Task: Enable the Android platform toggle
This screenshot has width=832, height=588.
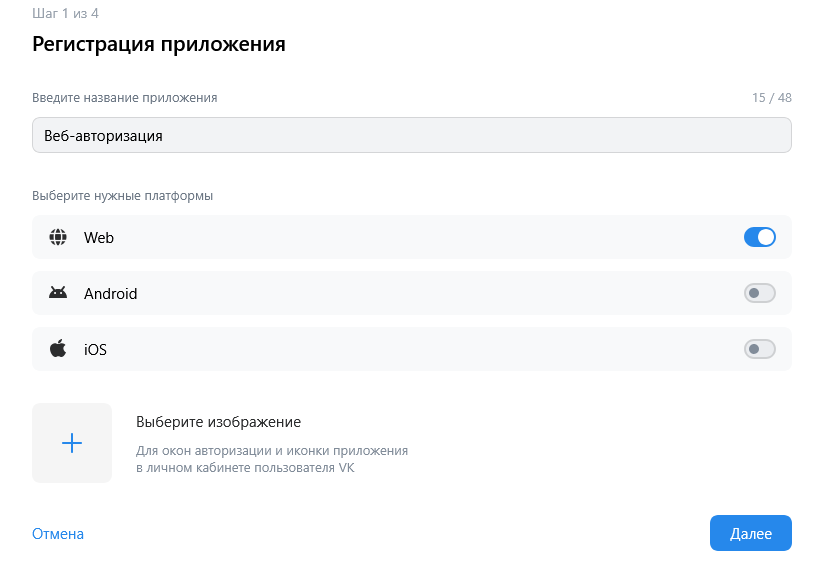Action: coord(760,293)
